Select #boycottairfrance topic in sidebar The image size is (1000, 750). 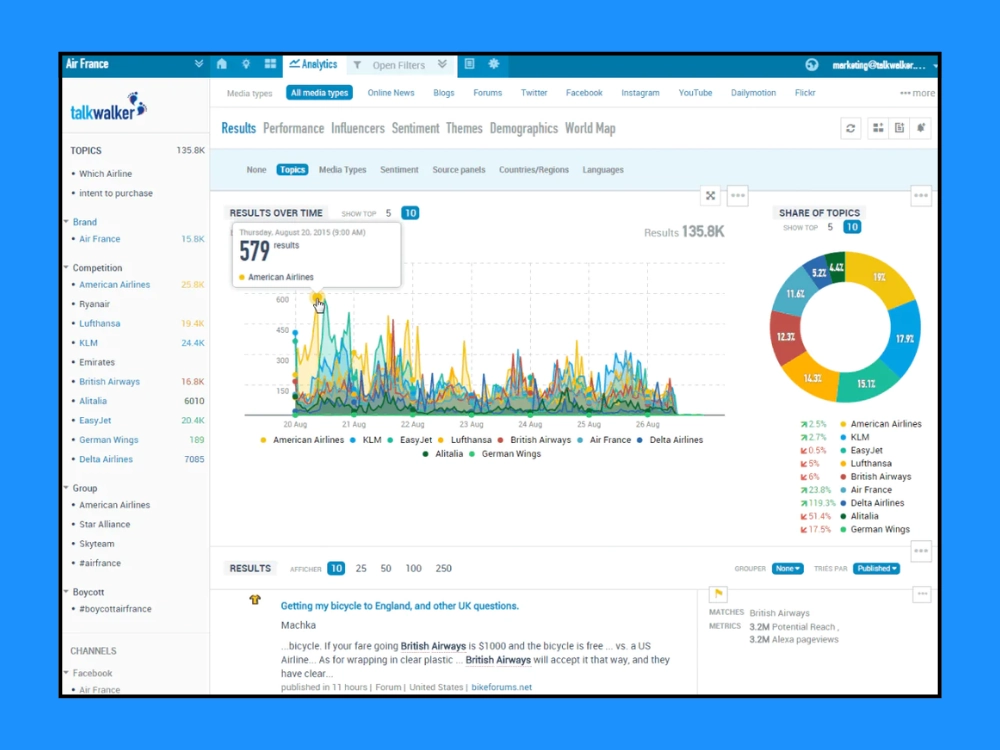click(x=115, y=608)
